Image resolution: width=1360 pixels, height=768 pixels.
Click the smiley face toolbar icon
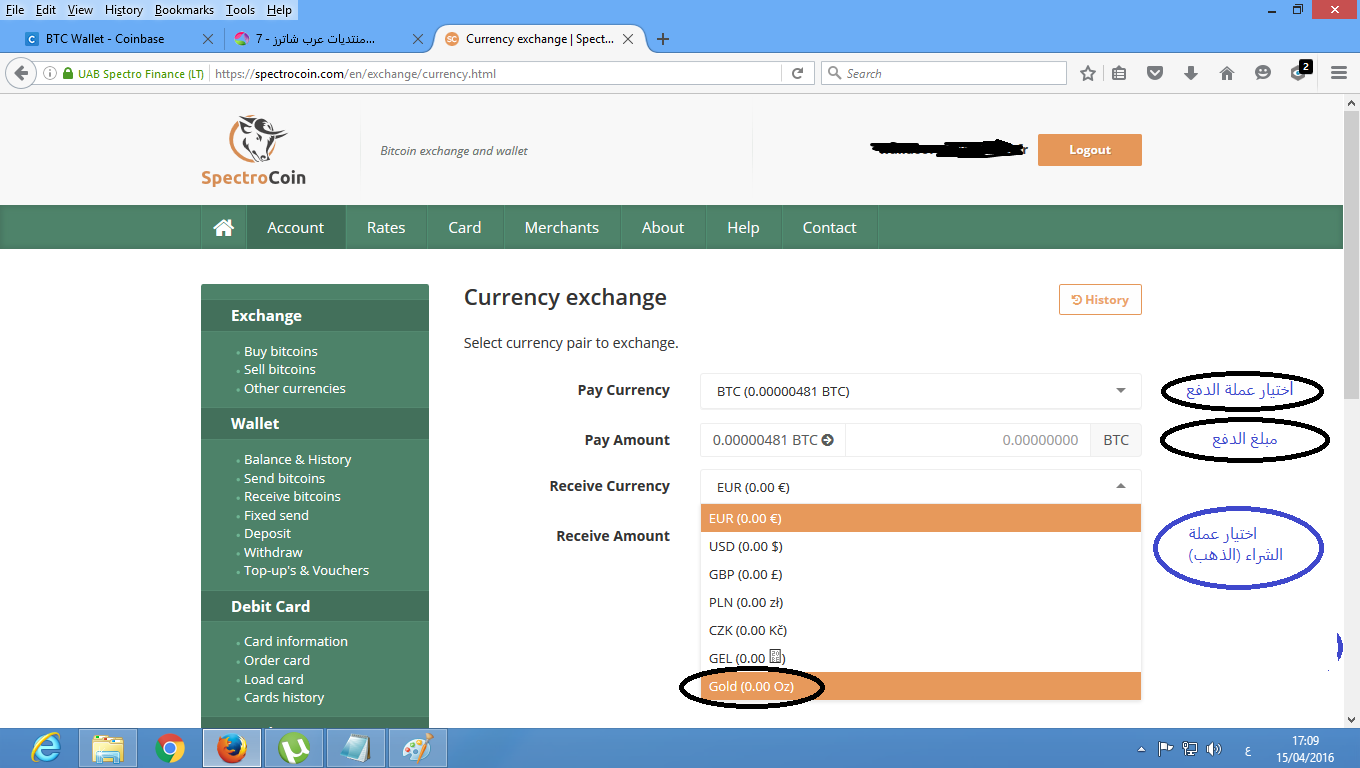[1263, 73]
